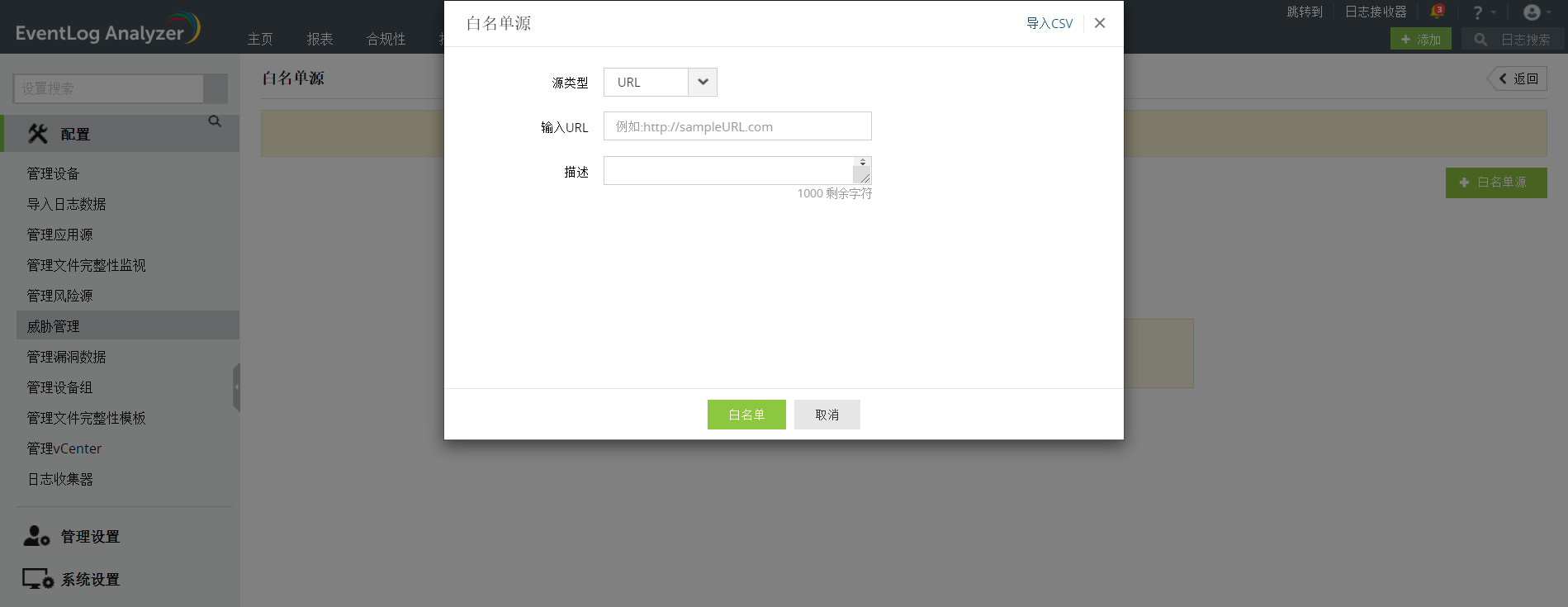Click the 跳转到 link

click(1305, 12)
